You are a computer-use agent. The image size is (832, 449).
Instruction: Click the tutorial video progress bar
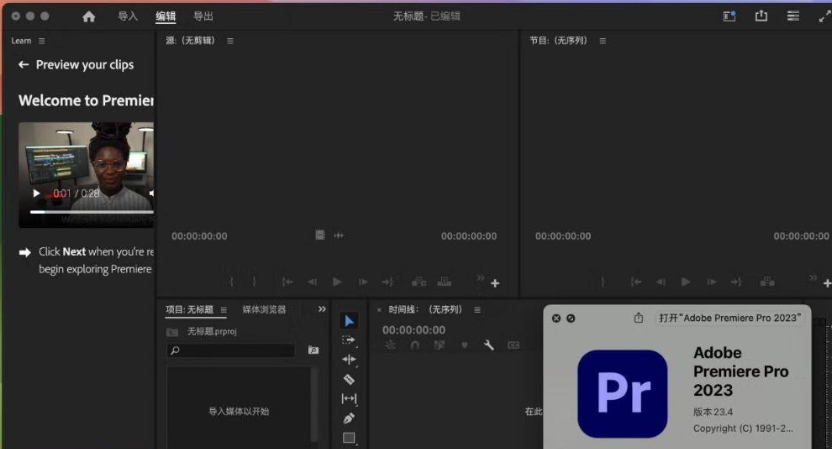[x=91, y=212]
